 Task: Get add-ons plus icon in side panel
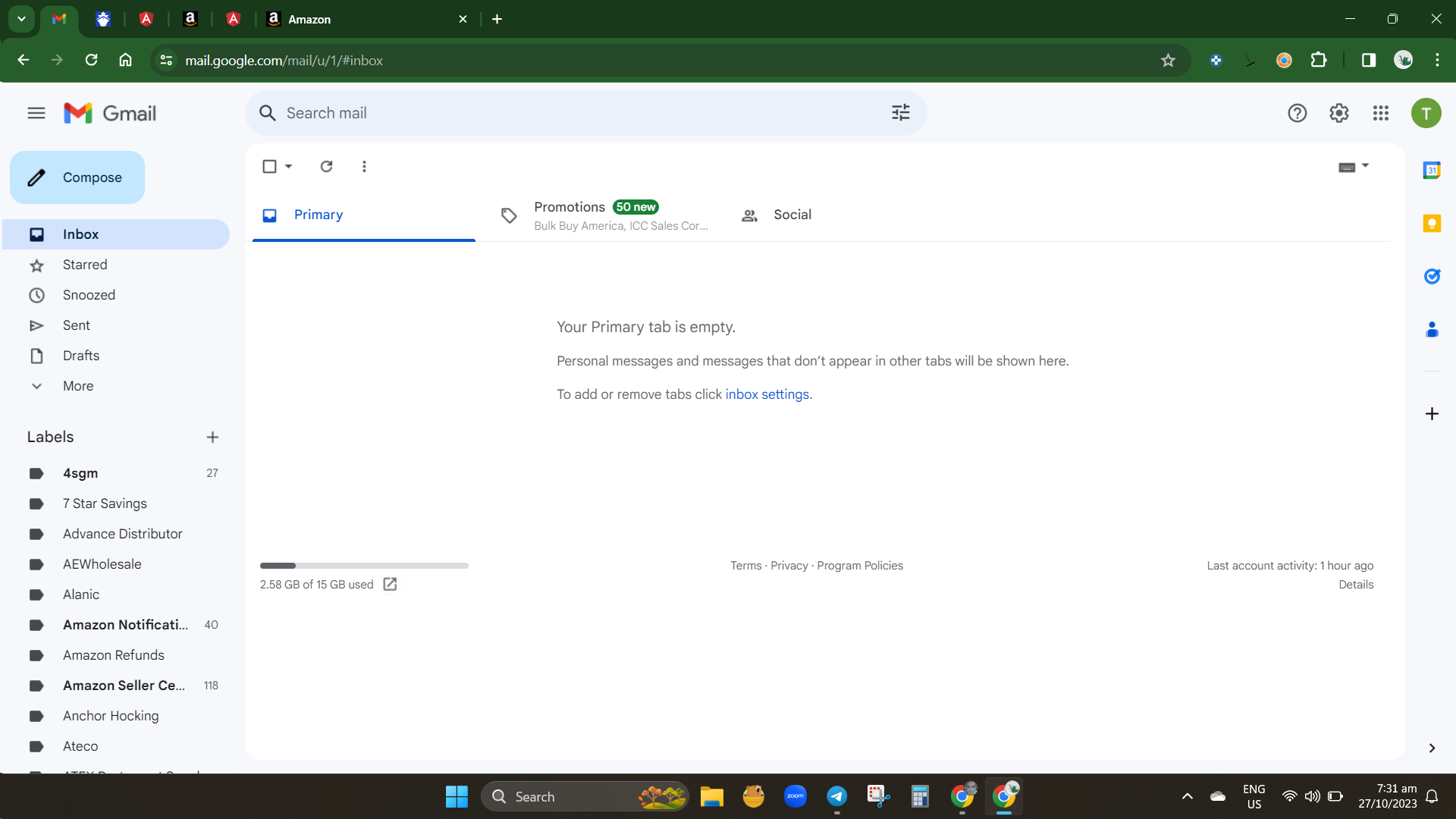pyautogui.click(x=1432, y=413)
